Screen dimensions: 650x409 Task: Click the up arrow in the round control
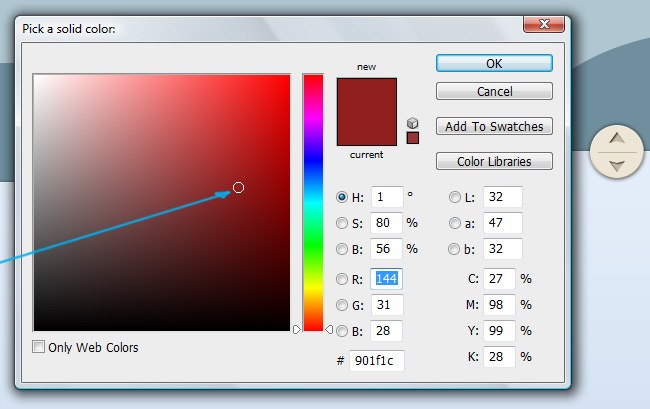click(x=617, y=139)
